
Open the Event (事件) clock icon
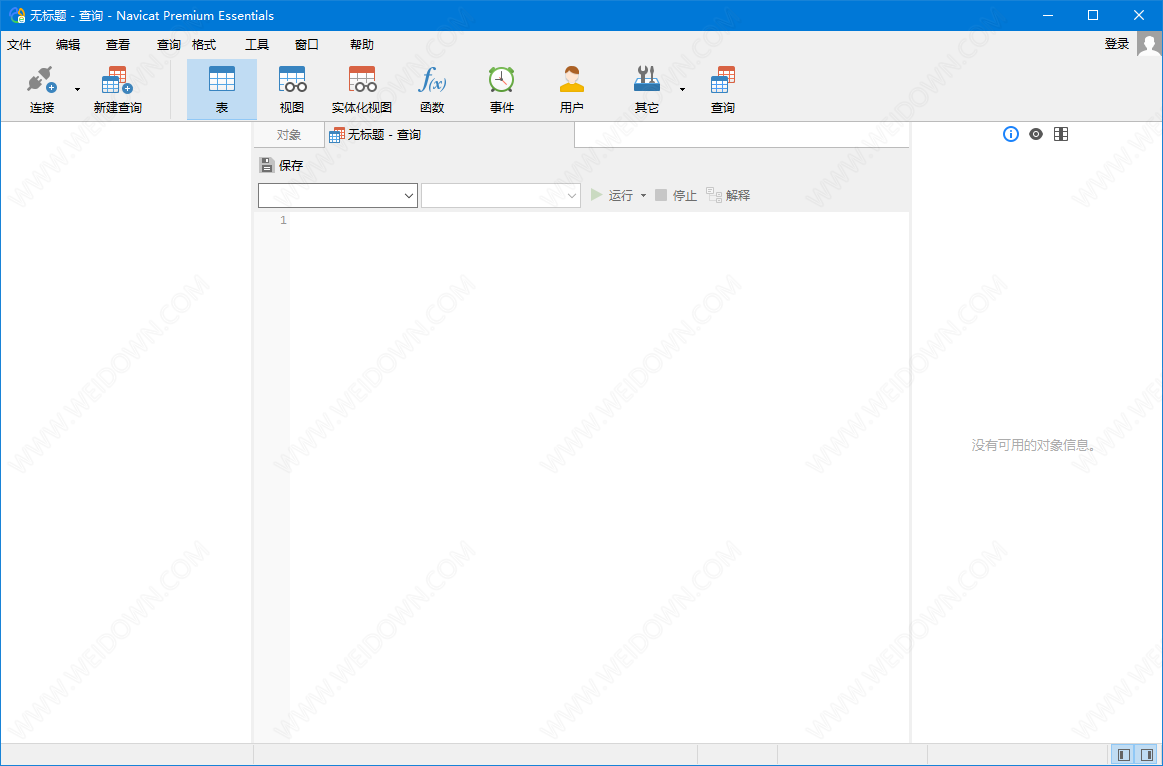[x=502, y=81]
